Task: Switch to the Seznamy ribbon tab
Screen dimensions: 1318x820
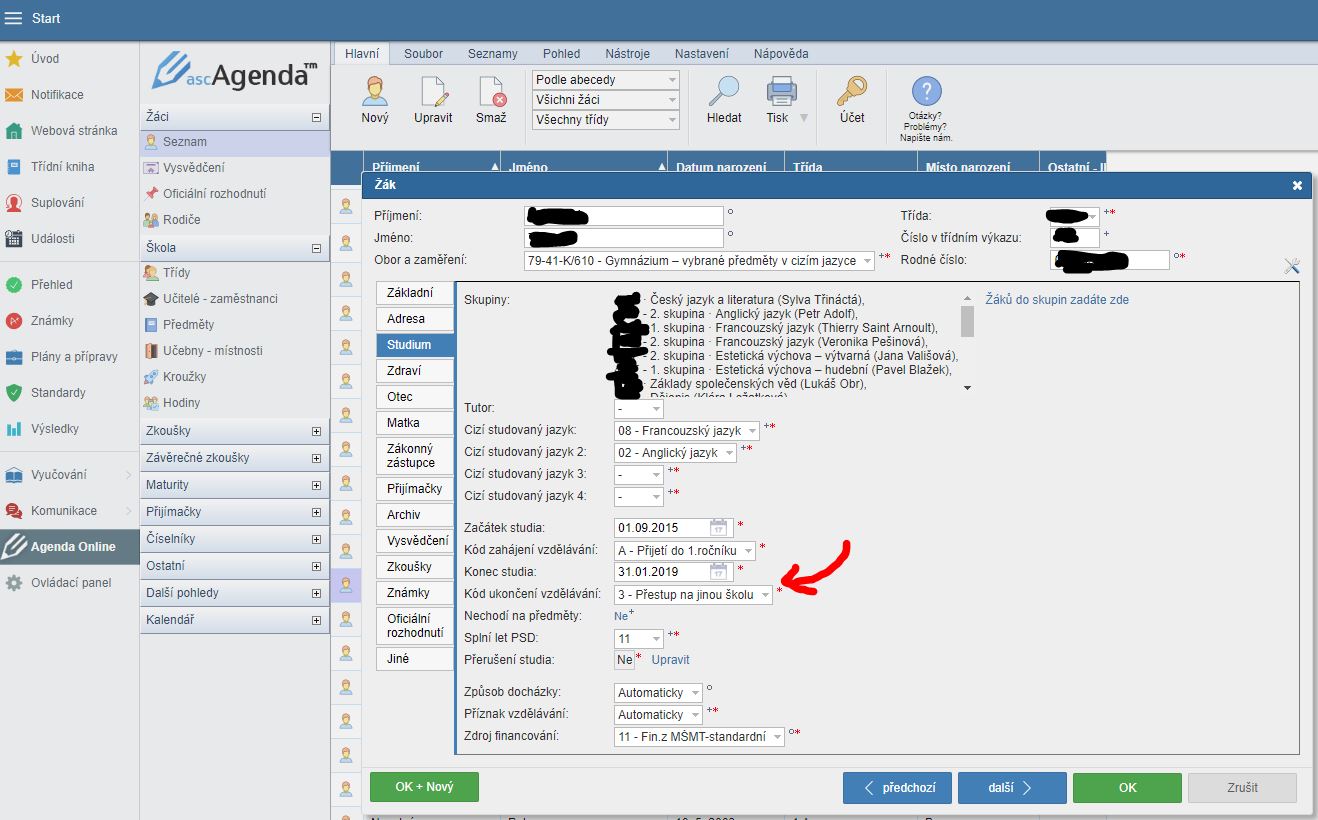Action: click(492, 54)
